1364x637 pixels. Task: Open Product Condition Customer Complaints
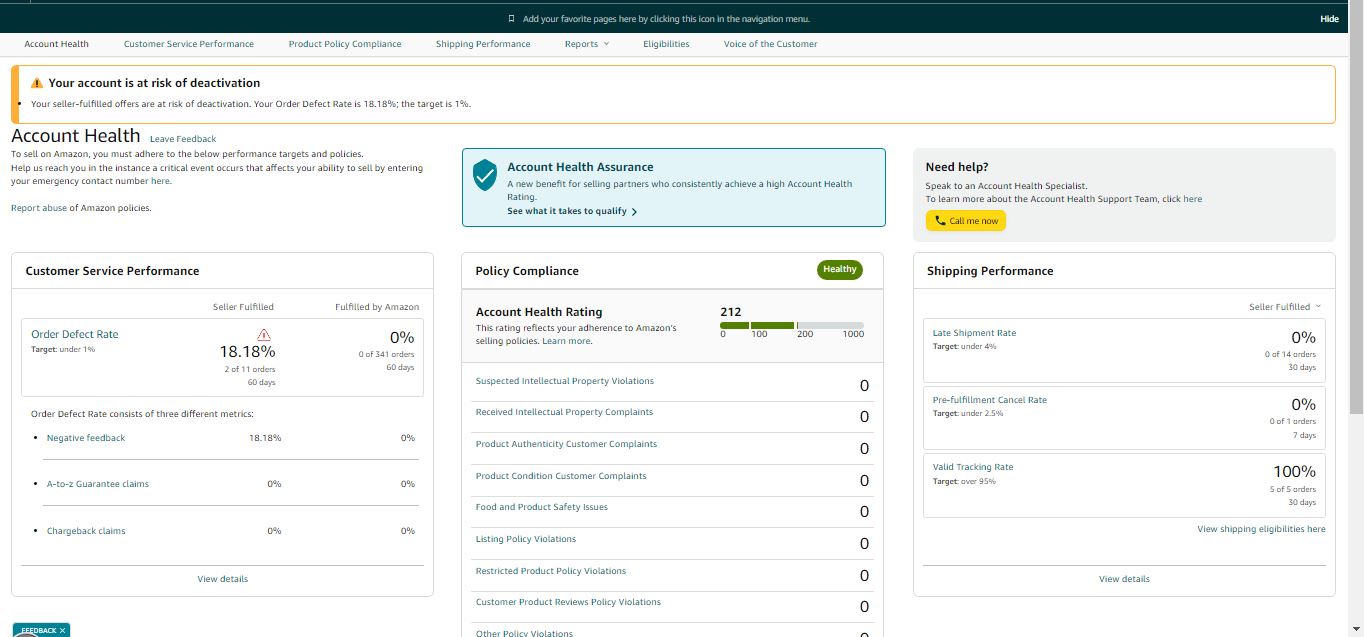click(x=561, y=476)
